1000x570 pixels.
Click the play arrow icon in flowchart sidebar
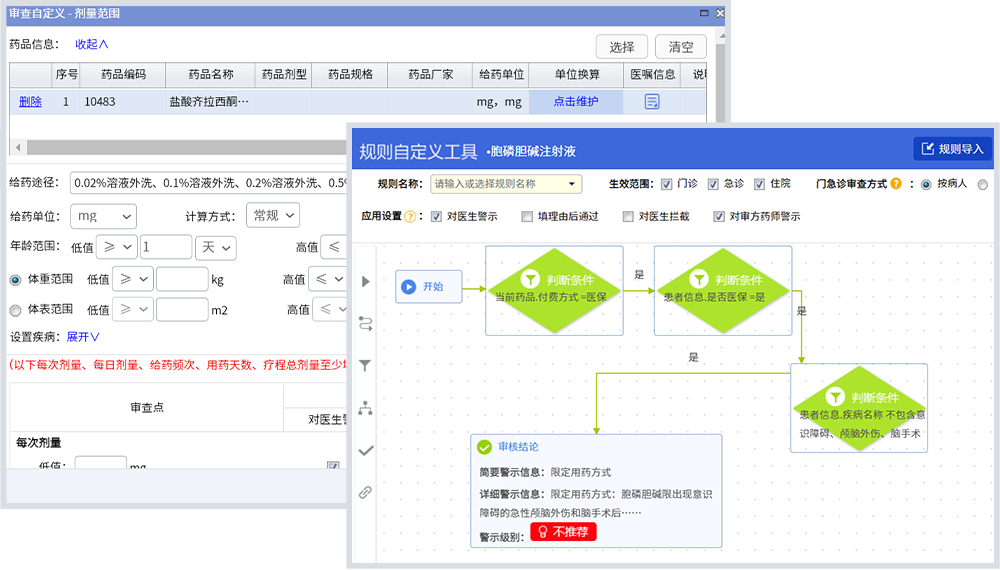(366, 282)
